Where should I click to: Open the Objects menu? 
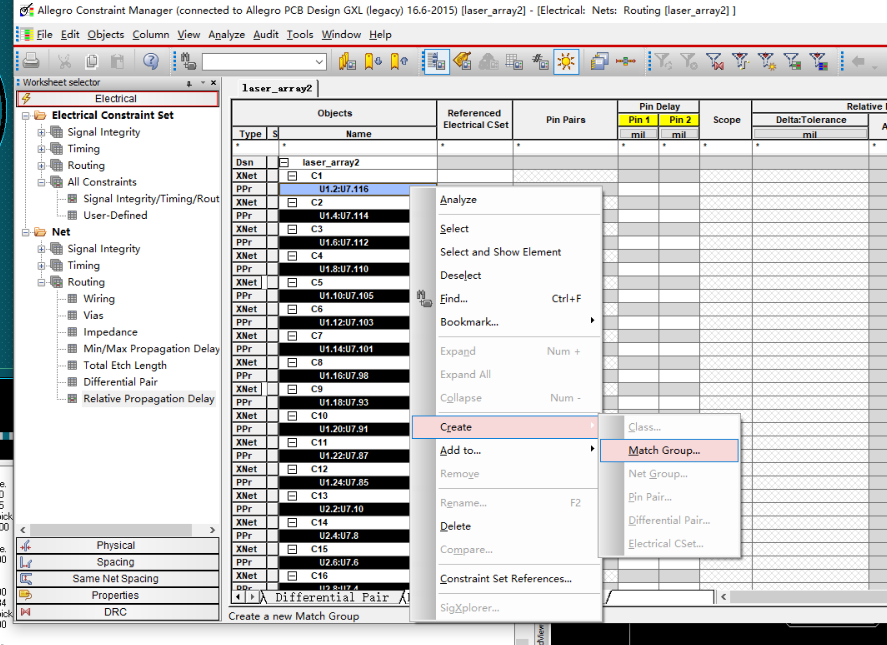click(105, 35)
